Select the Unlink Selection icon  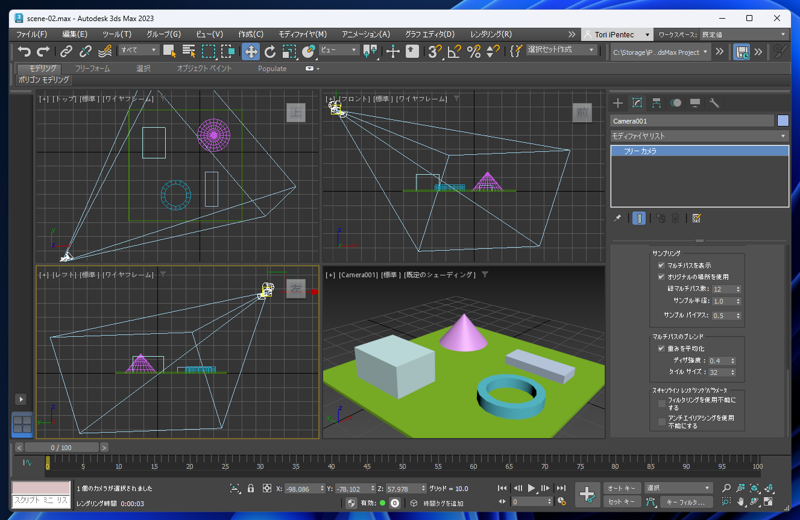point(85,52)
